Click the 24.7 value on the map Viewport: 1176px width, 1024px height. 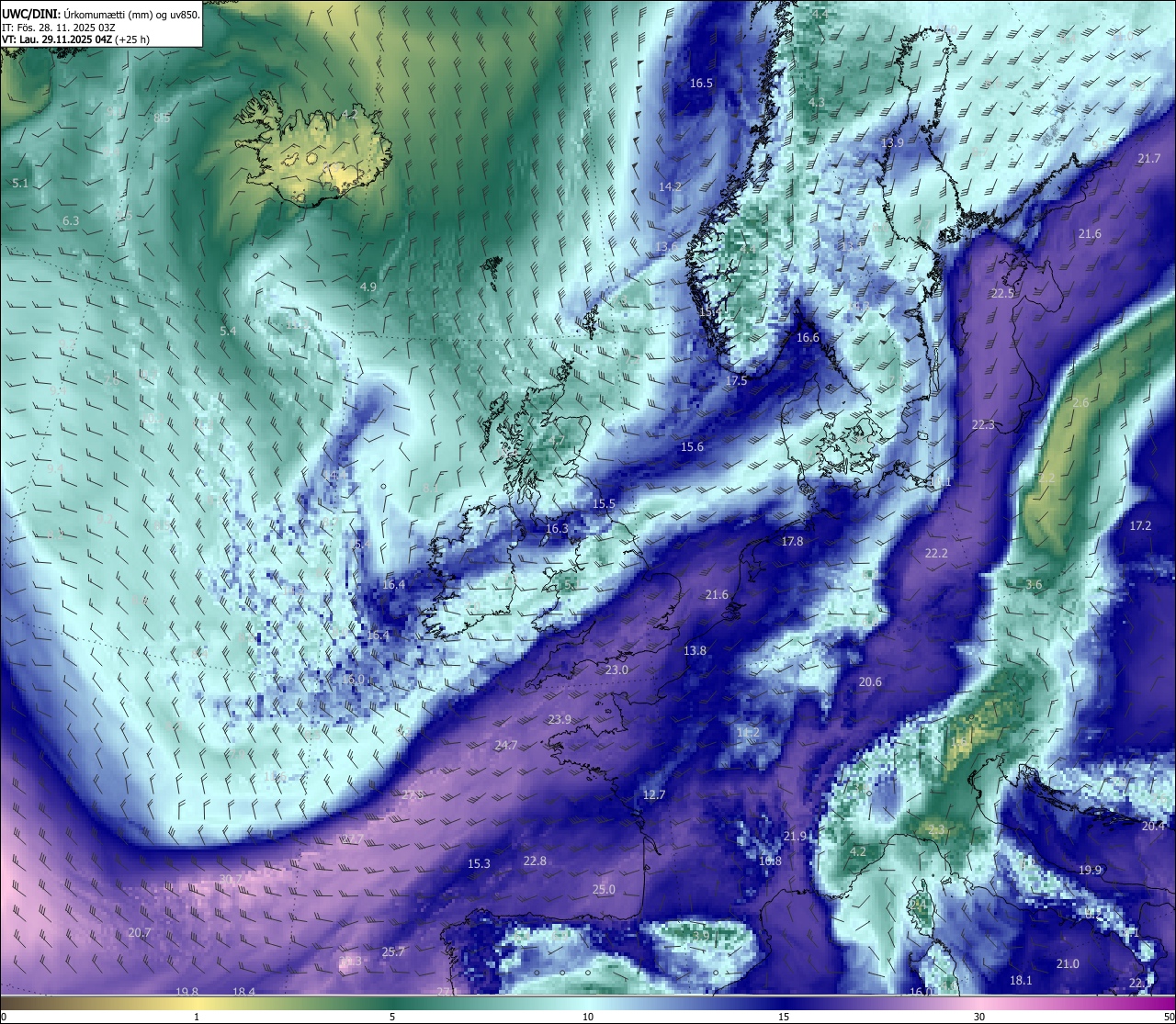[x=505, y=745]
